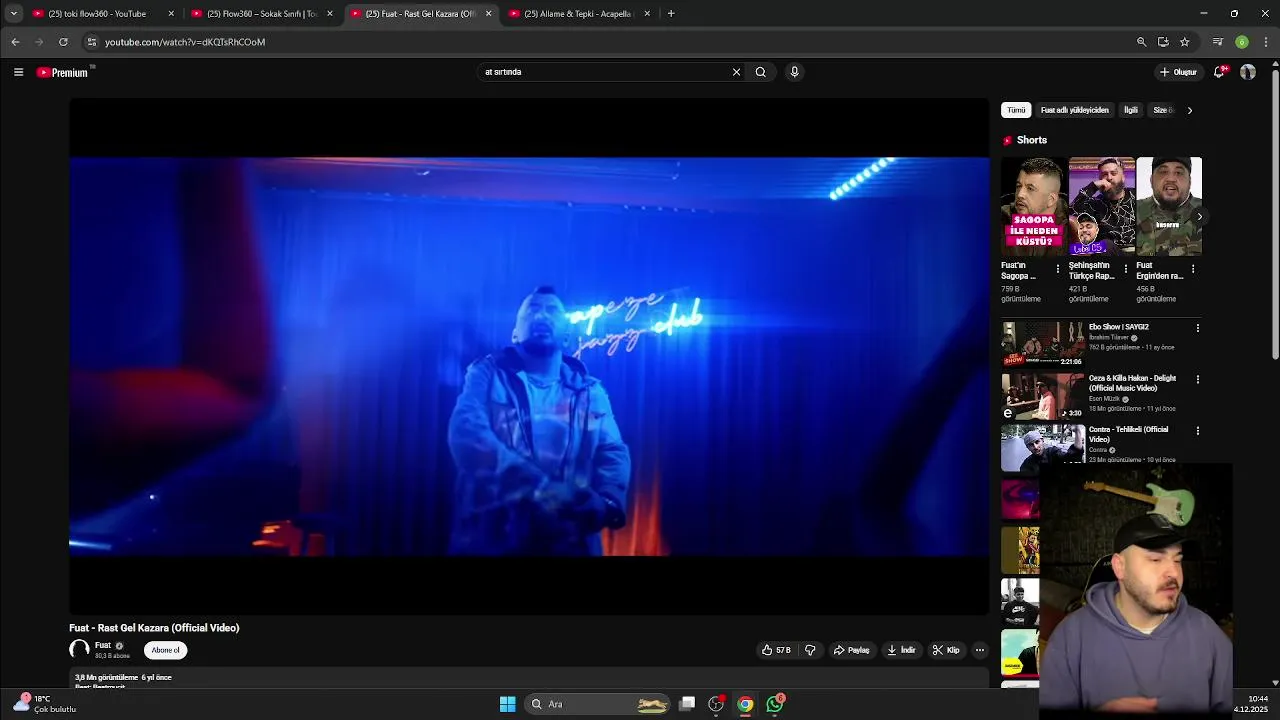Select the İlgili filter chip

[1131, 110]
